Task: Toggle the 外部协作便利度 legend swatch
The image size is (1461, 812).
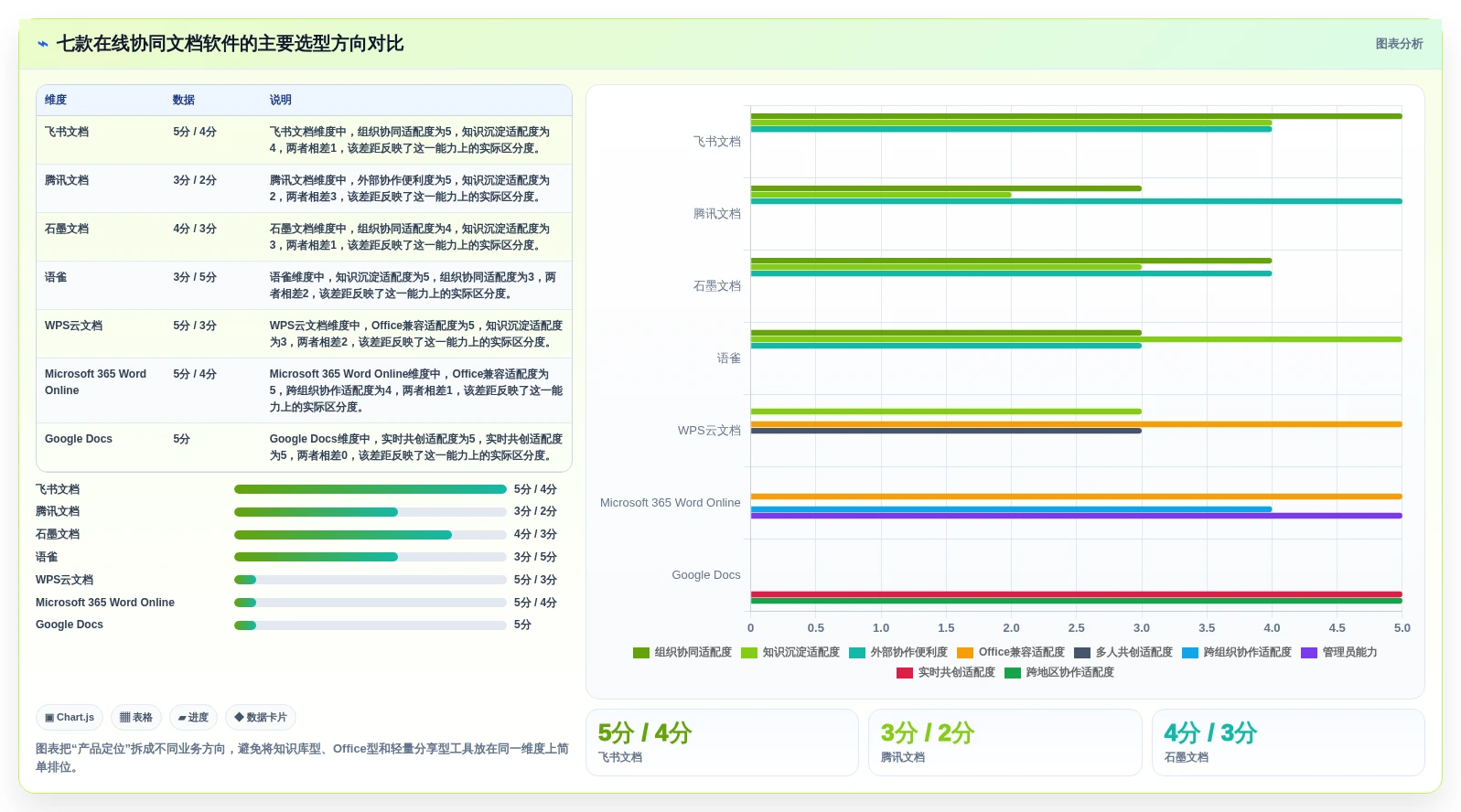Action: point(857,653)
